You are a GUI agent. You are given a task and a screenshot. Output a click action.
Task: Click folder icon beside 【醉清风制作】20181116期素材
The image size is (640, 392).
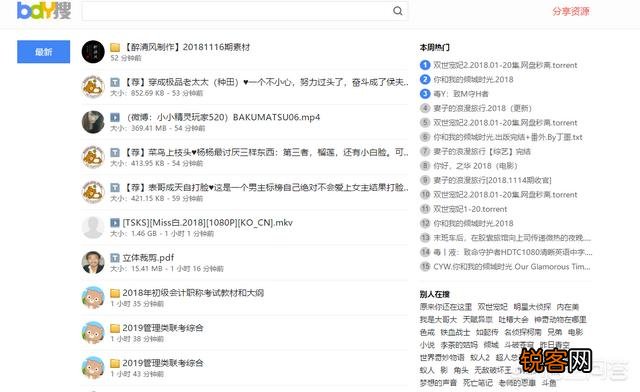[x=115, y=47]
